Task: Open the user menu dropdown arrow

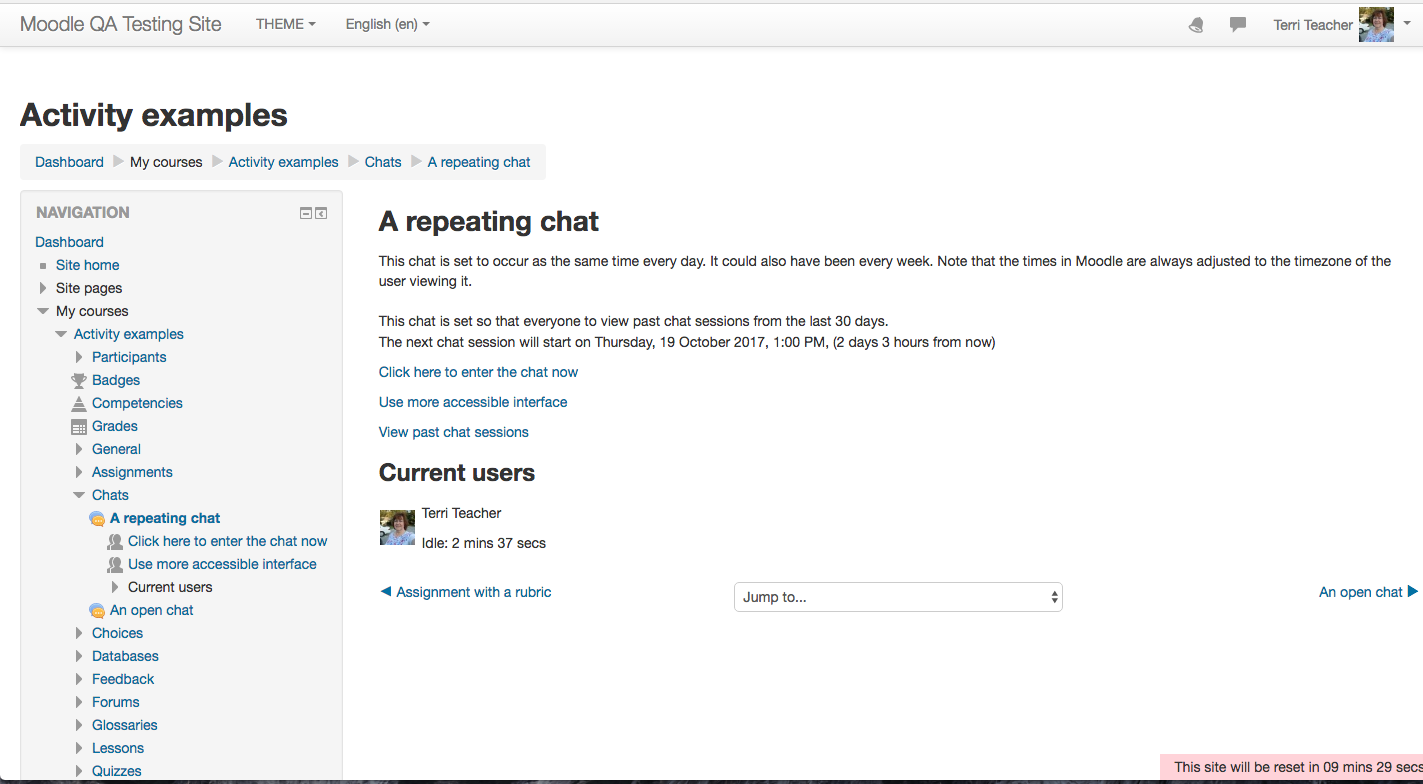Action: [x=1407, y=22]
